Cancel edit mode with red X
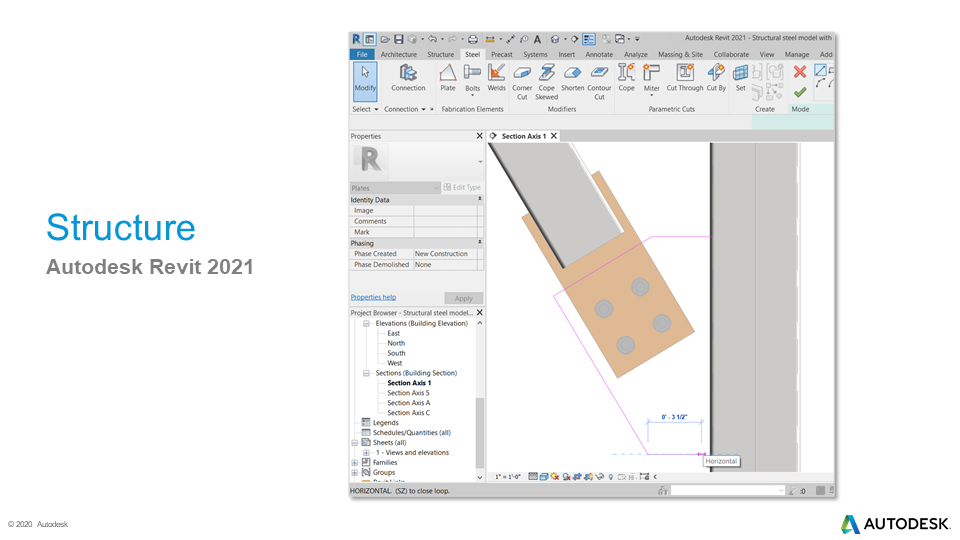 [799, 71]
